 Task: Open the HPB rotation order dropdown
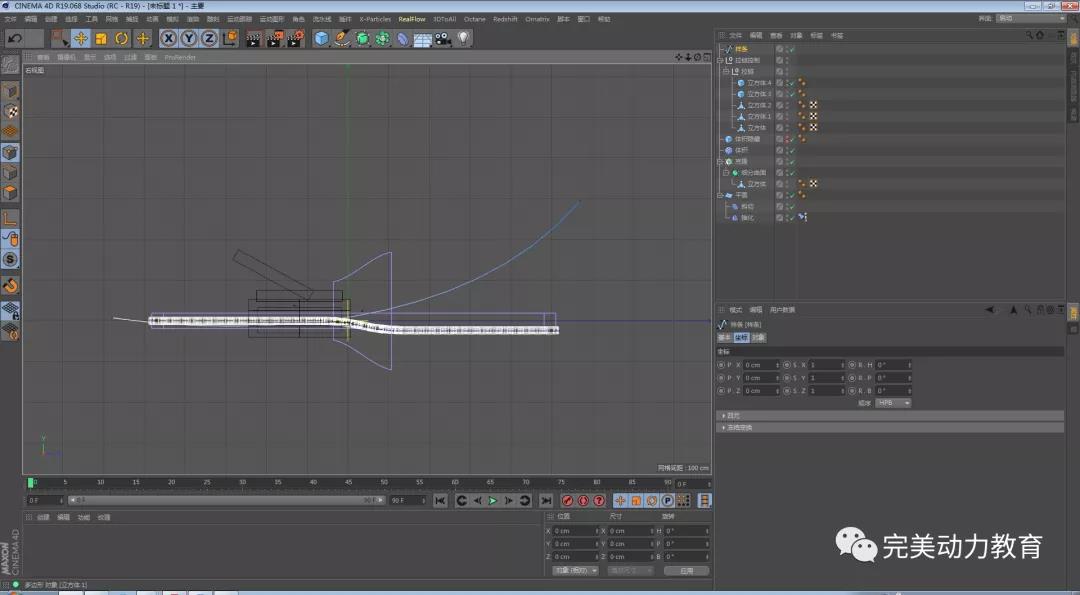(x=893, y=403)
